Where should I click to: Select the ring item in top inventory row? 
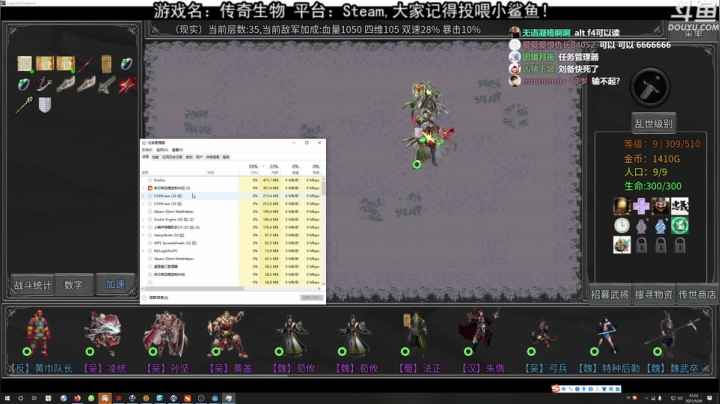(x=126, y=64)
